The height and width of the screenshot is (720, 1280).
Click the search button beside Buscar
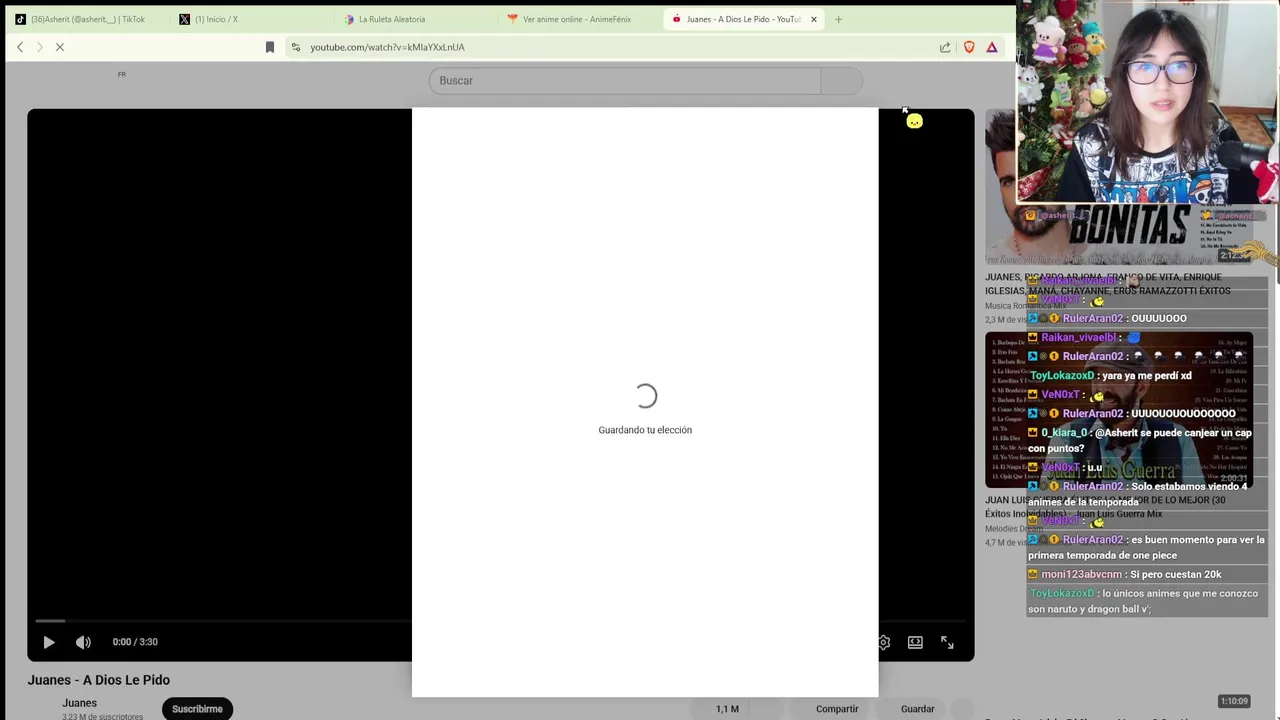[842, 80]
